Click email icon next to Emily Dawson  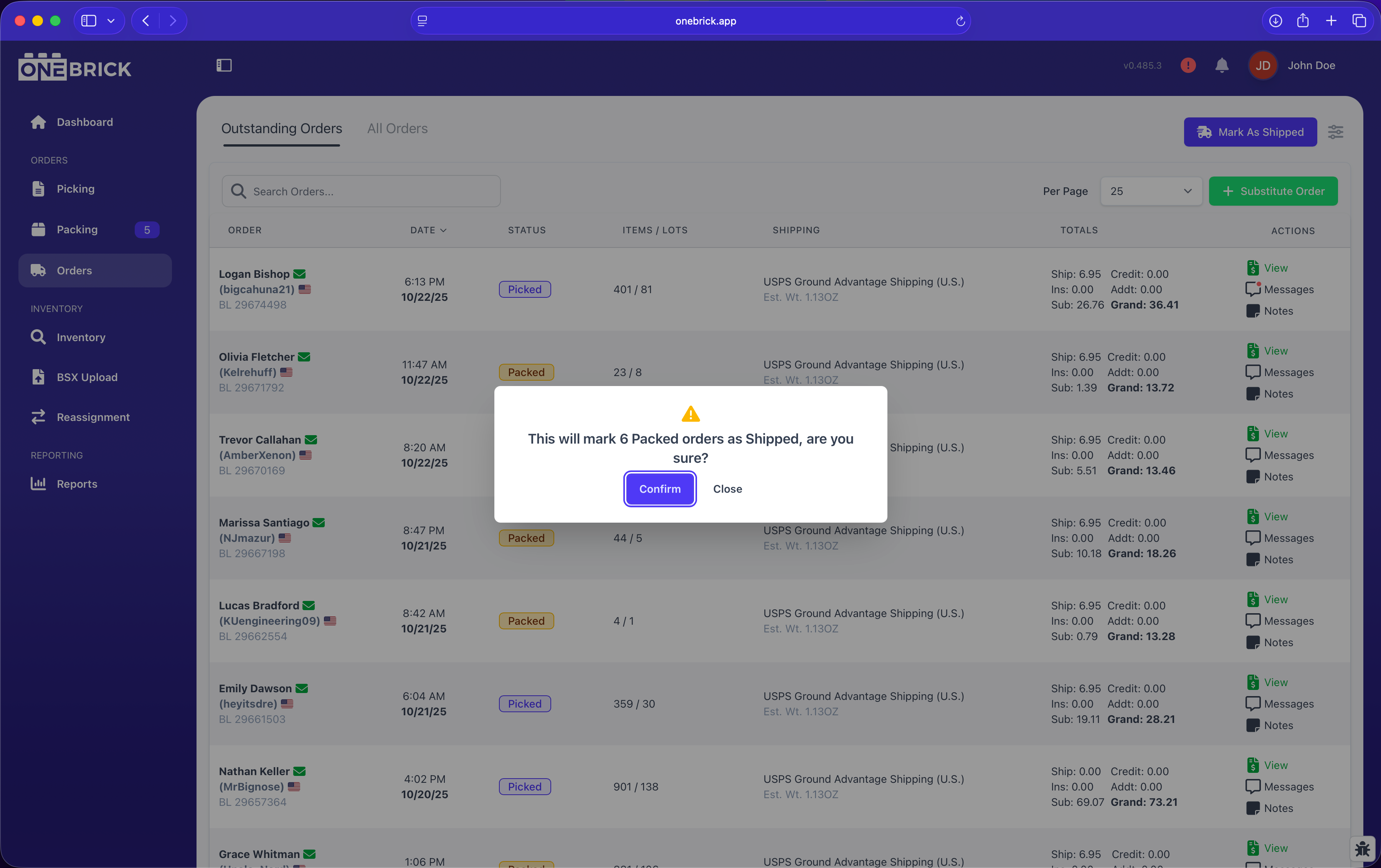pyautogui.click(x=302, y=688)
